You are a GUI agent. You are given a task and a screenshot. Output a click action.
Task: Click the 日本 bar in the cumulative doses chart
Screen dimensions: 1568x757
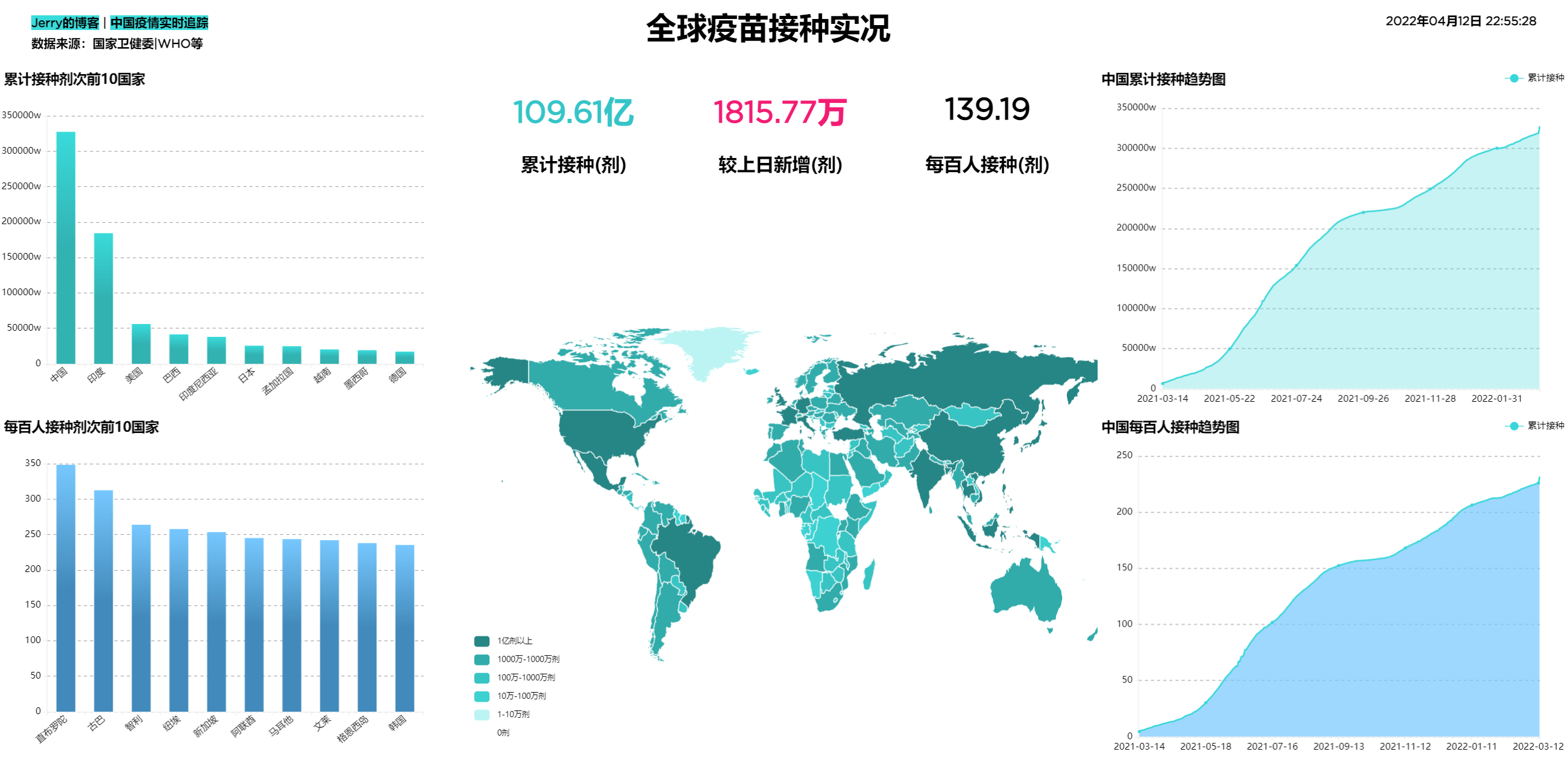click(x=254, y=355)
